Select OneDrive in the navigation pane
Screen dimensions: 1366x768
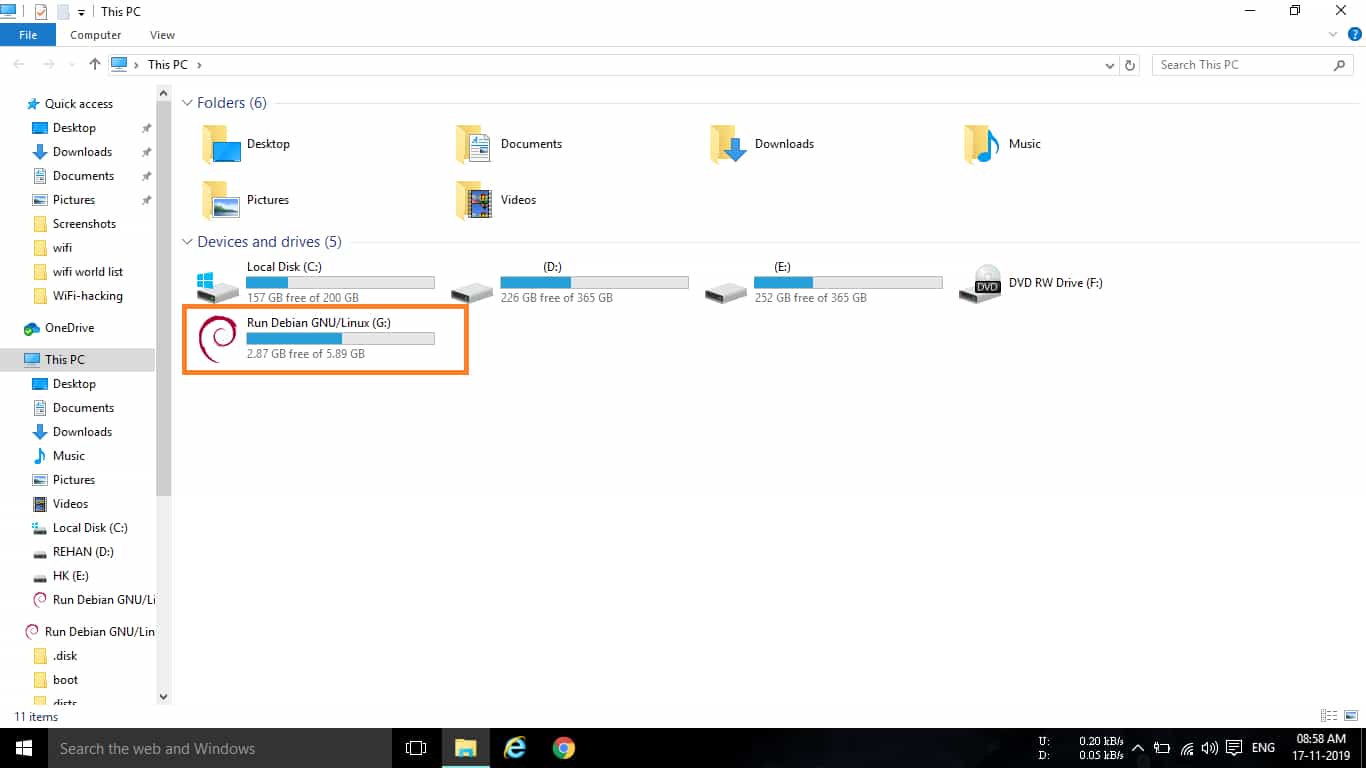(x=69, y=328)
